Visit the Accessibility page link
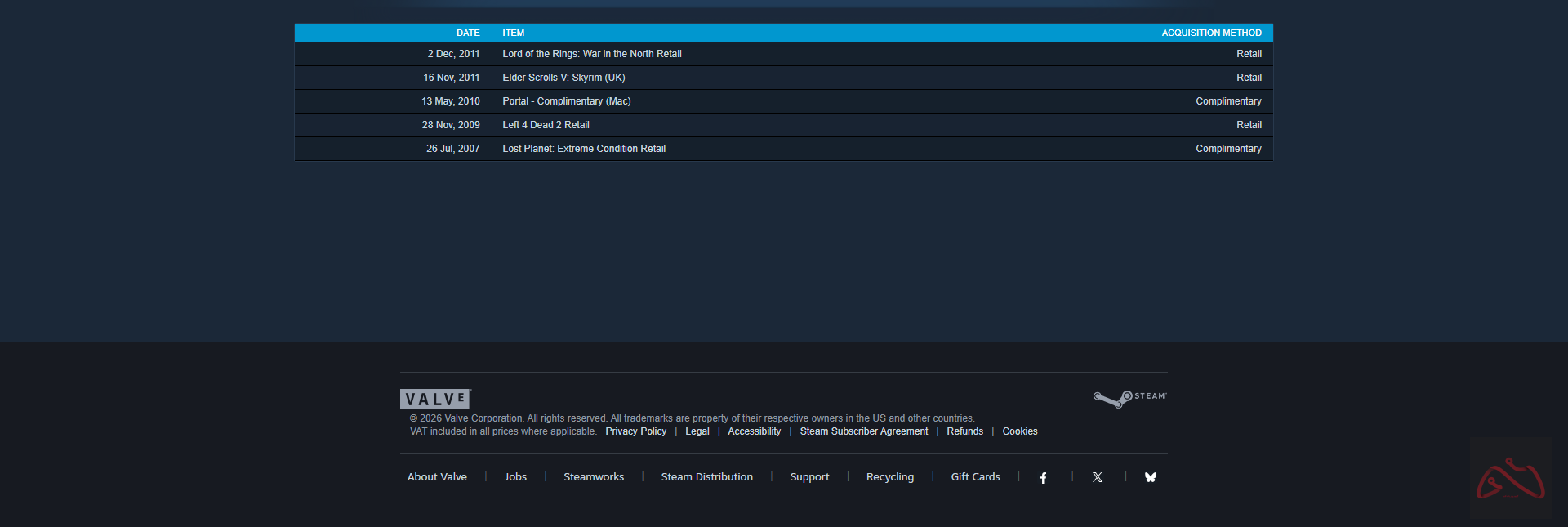Image resolution: width=1568 pixels, height=527 pixels. pos(754,431)
